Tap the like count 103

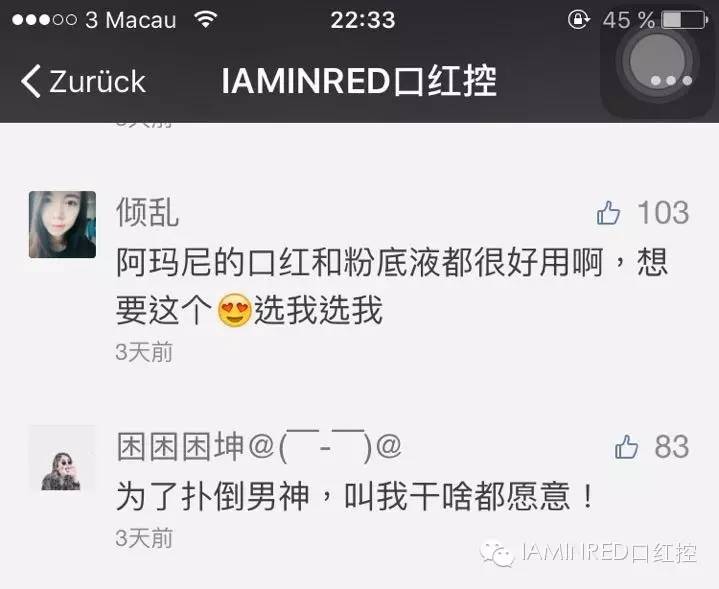click(x=663, y=213)
